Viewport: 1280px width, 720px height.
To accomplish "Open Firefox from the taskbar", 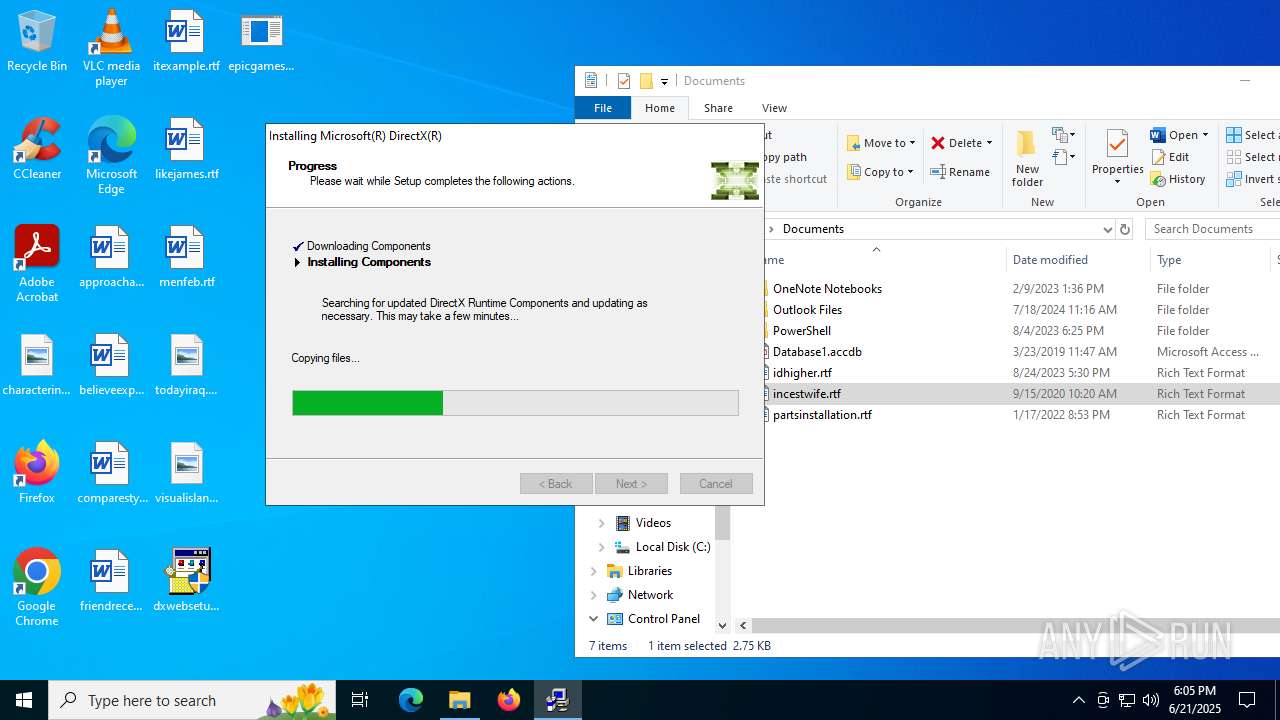I will point(509,700).
